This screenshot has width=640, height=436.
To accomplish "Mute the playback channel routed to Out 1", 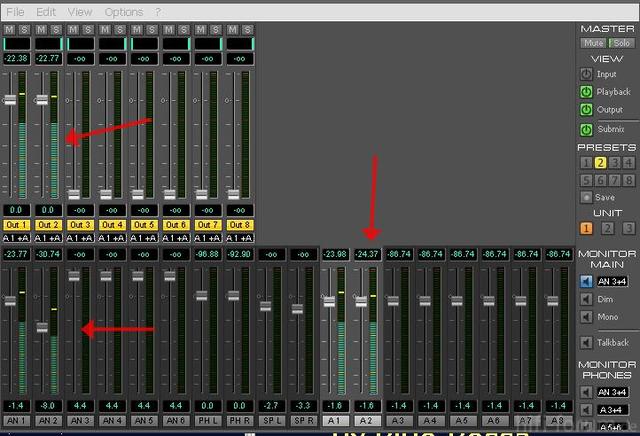I will point(9,29).
